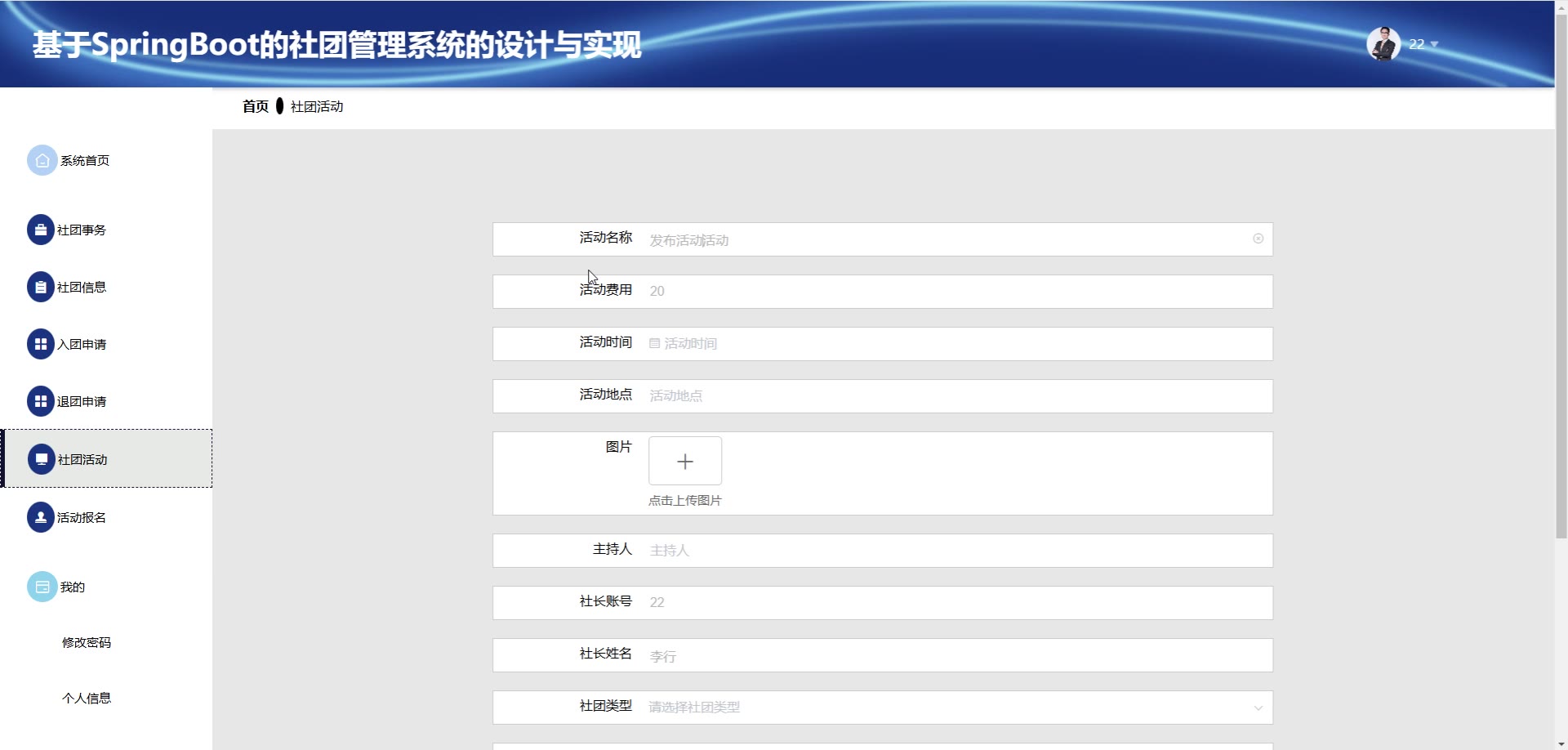Click the 点击上传图片 upload caption

[x=685, y=501]
